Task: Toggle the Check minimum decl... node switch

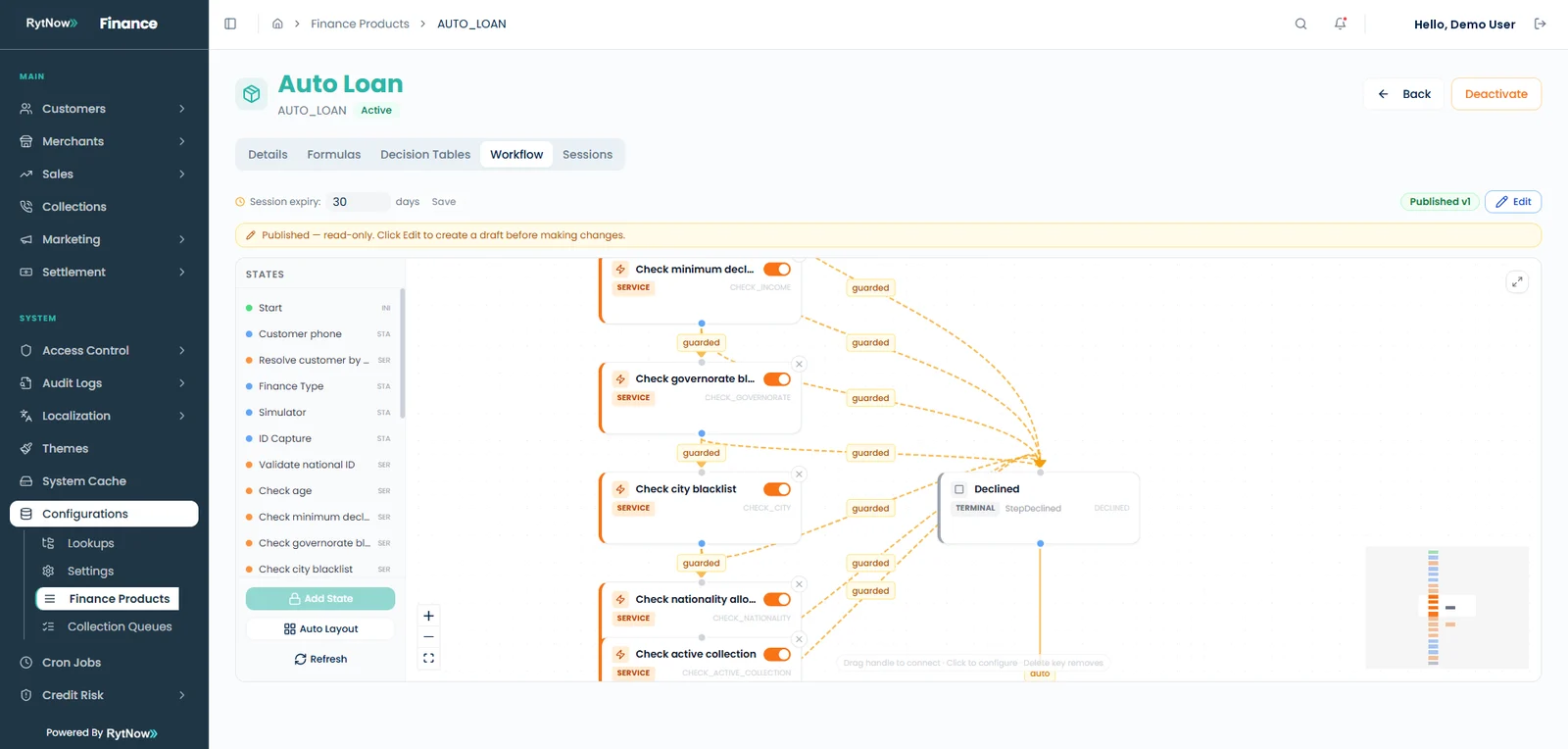Action: coord(777,270)
